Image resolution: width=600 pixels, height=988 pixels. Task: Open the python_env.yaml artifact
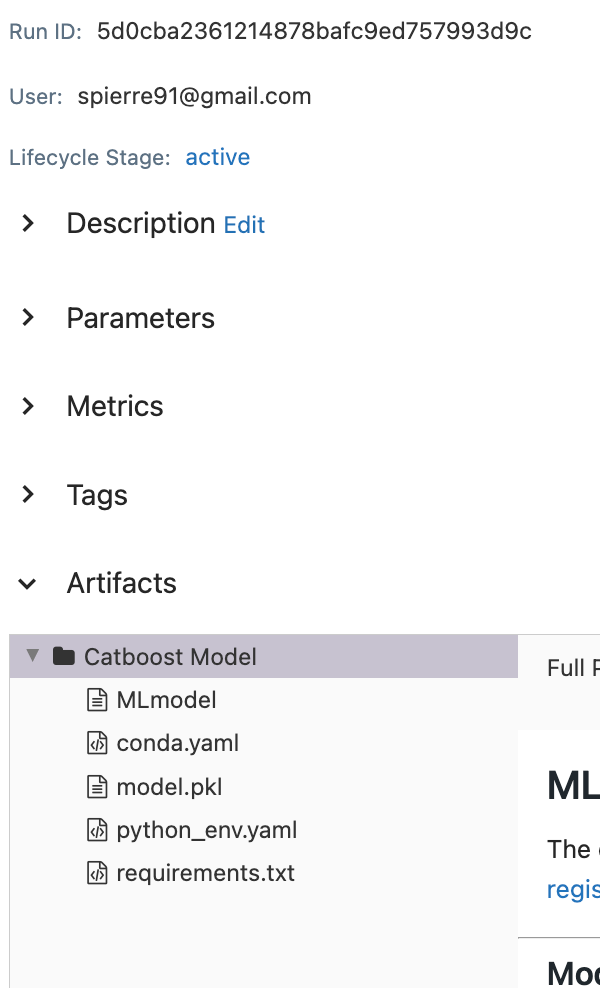(x=206, y=830)
